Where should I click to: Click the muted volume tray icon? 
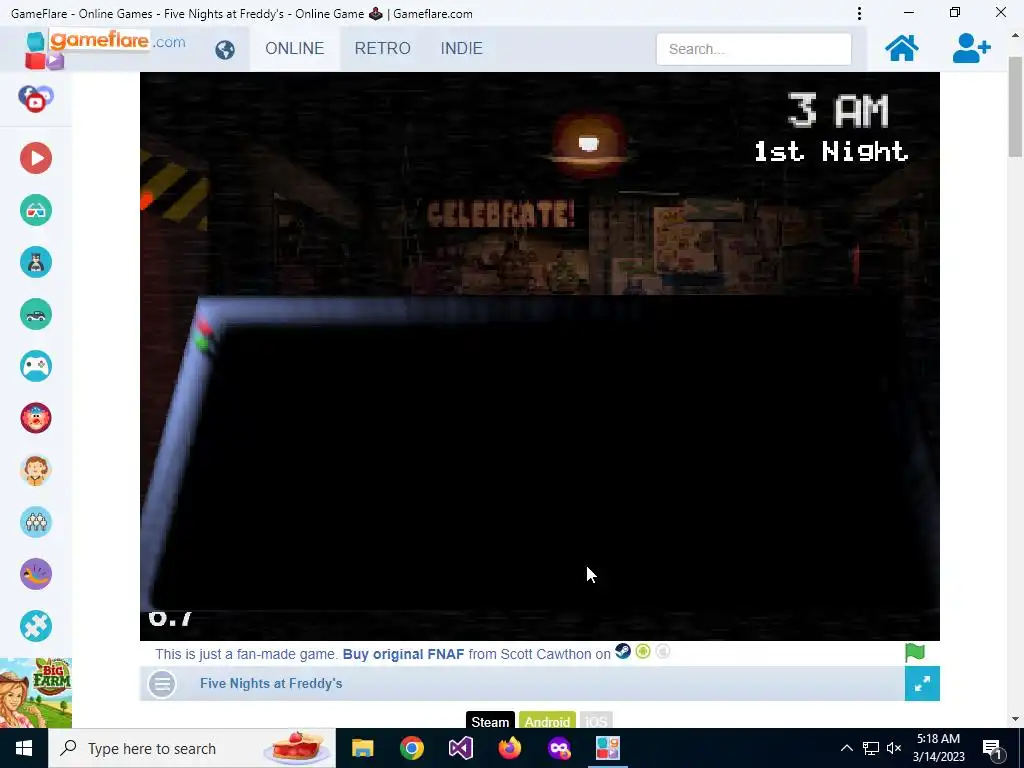[x=894, y=748]
